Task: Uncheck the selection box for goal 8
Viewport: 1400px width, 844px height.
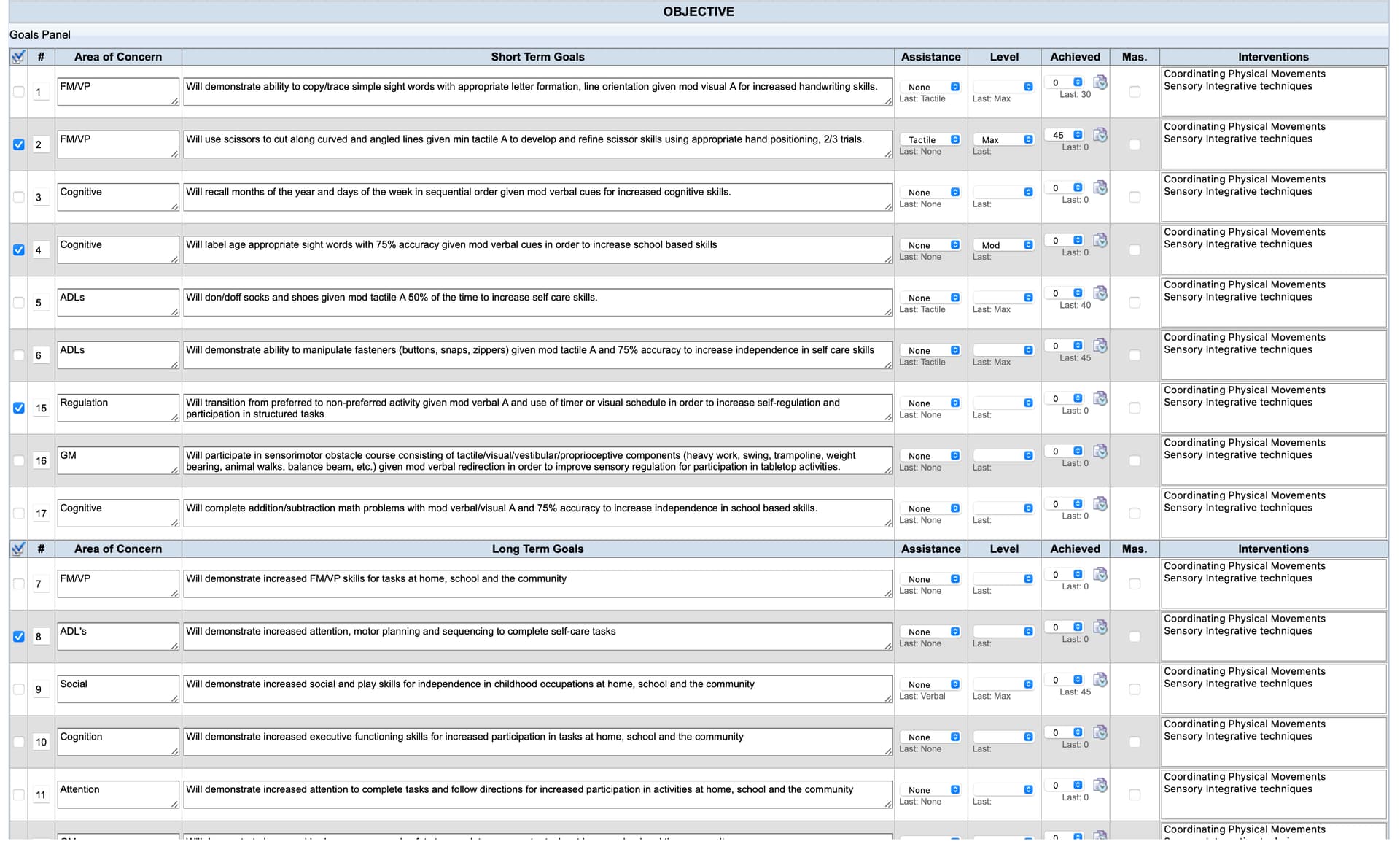Action: [x=19, y=637]
